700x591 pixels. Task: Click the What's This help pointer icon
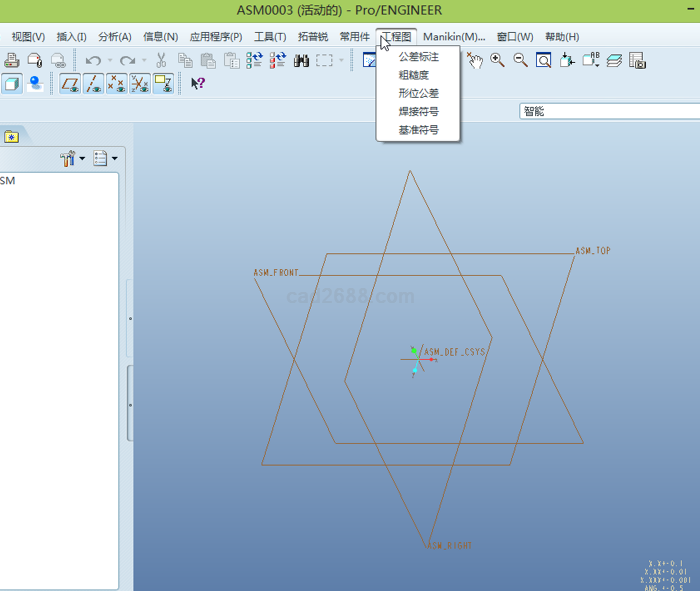[198, 83]
